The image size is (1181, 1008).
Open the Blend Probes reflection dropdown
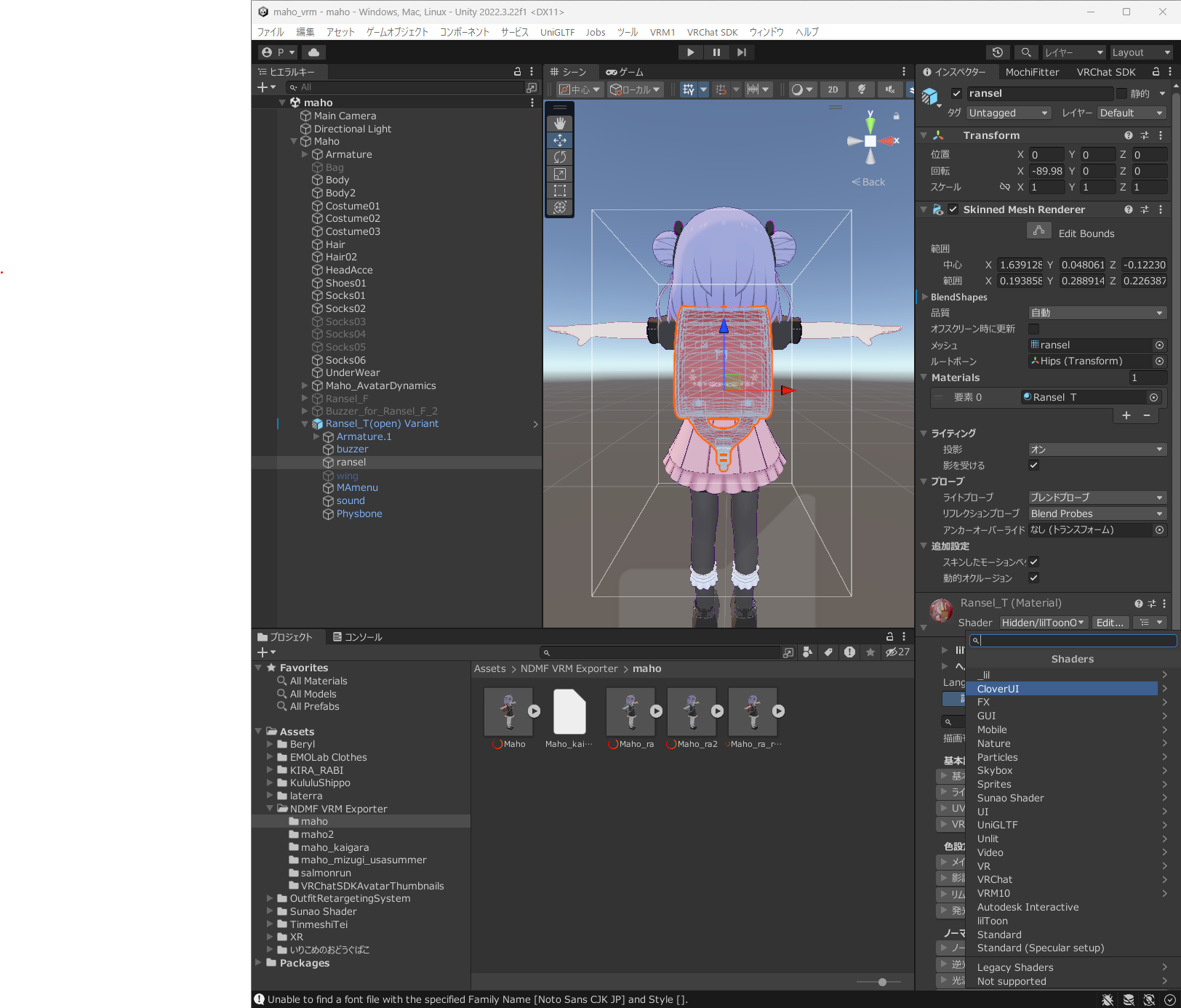click(1097, 513)
